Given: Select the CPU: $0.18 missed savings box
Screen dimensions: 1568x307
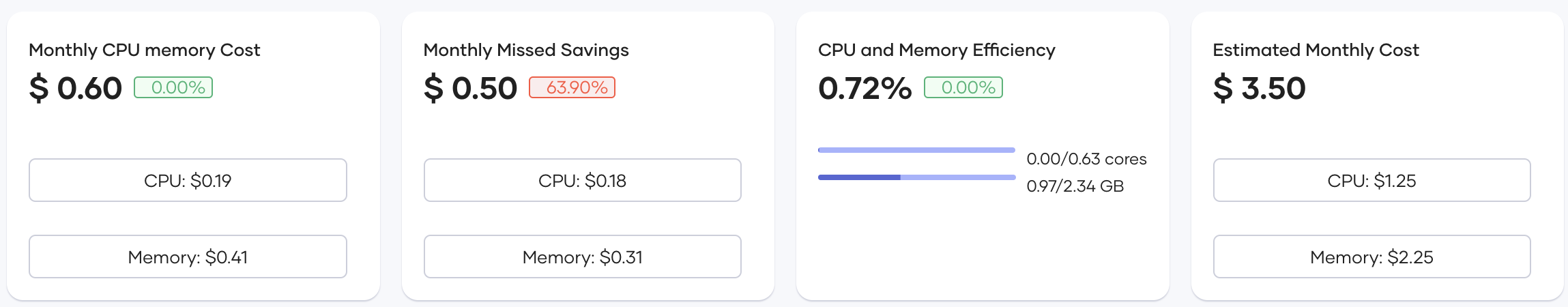Looking at the screenshot, I should click(x=582, y=180).
